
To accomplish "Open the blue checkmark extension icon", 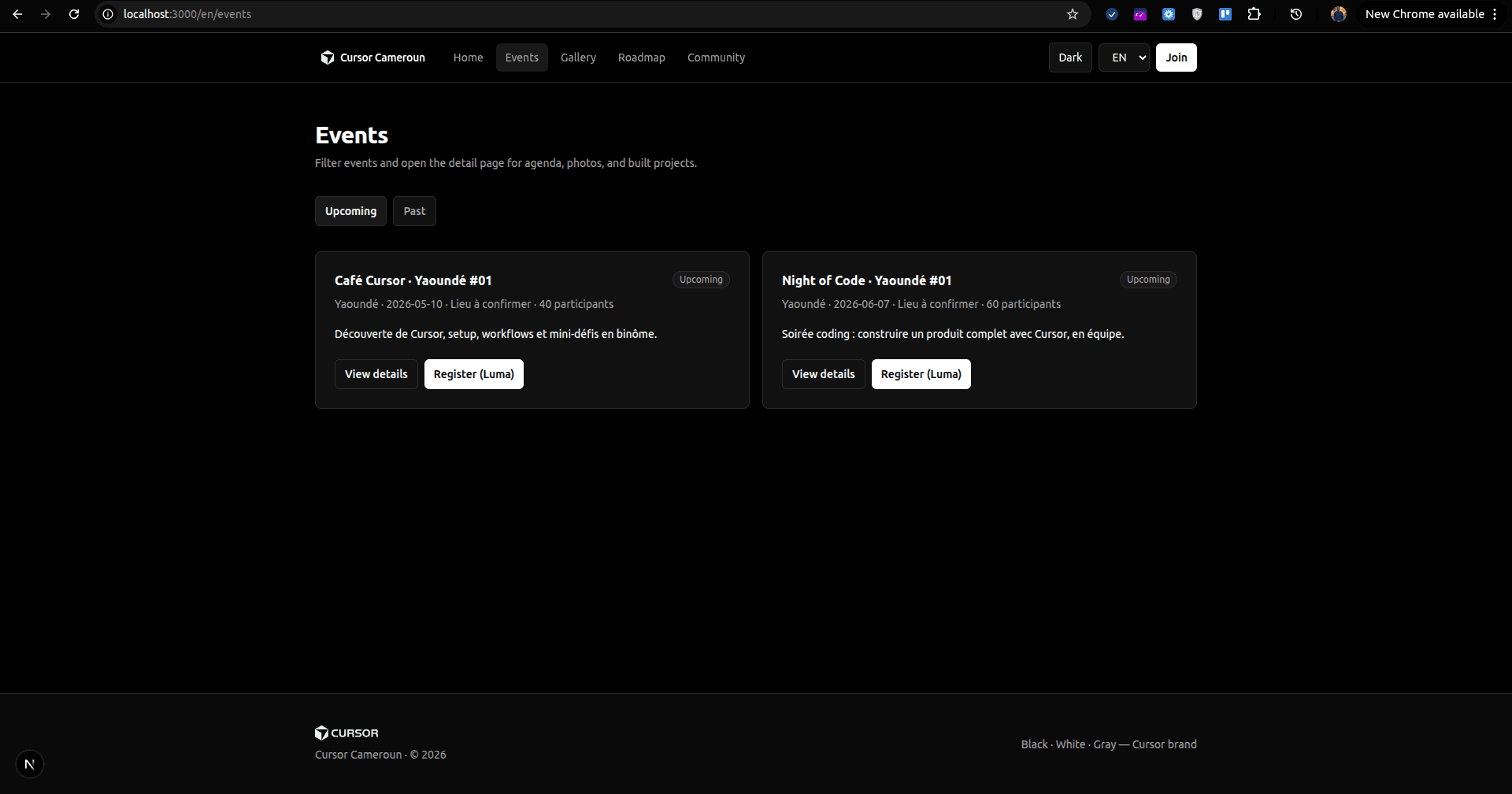I will (1112, 14).
